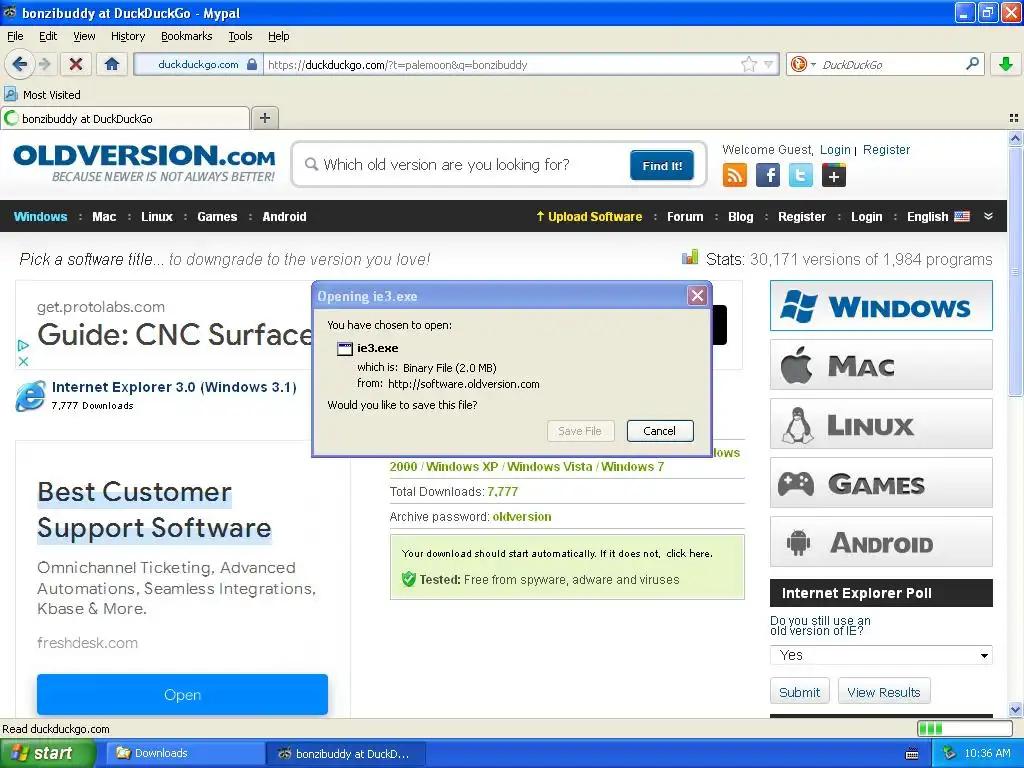Click the Login link beside Welcome Guest
The image size is (1024, 768).
coord(835,150)
